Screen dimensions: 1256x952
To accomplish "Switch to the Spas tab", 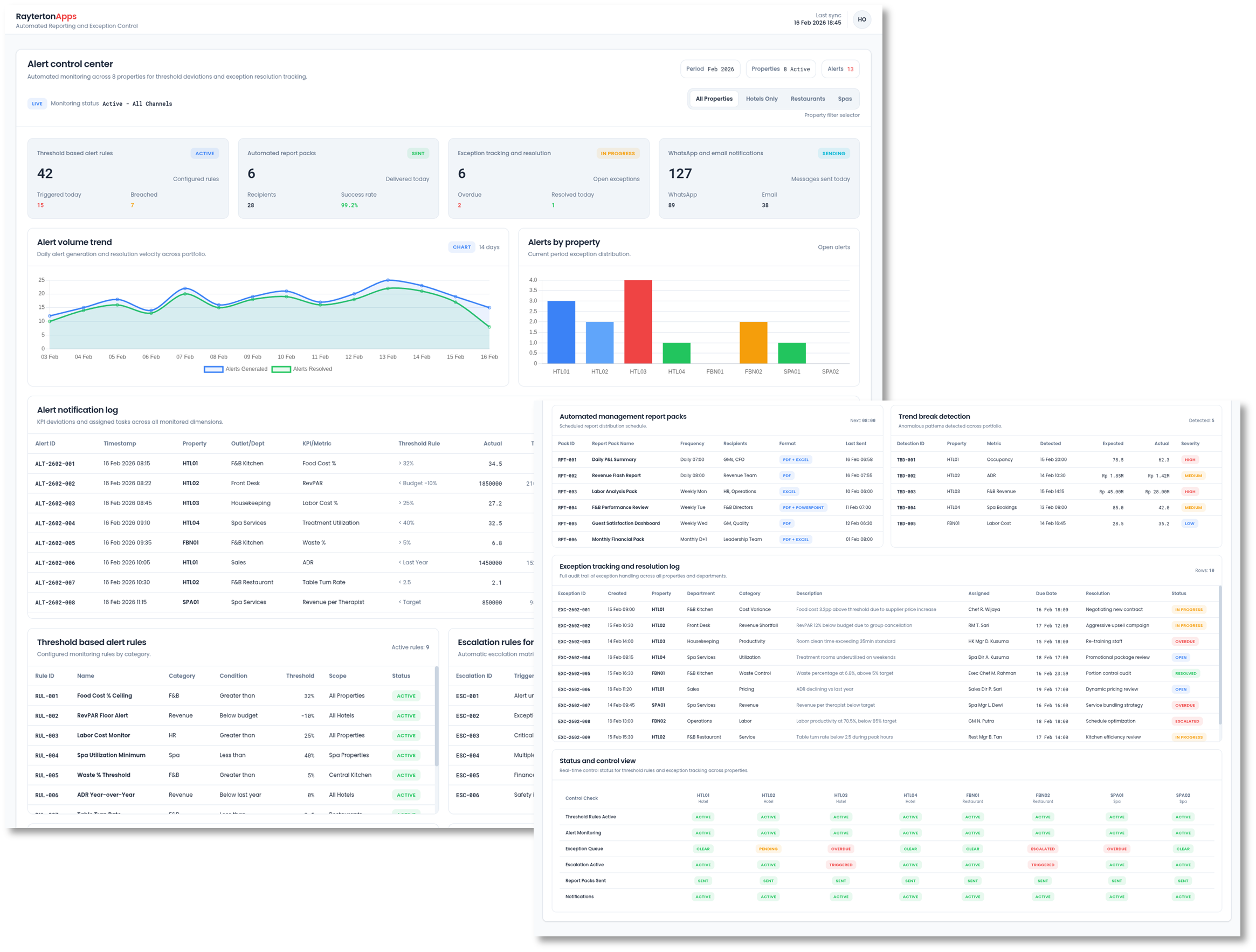I will coord(845,98).
